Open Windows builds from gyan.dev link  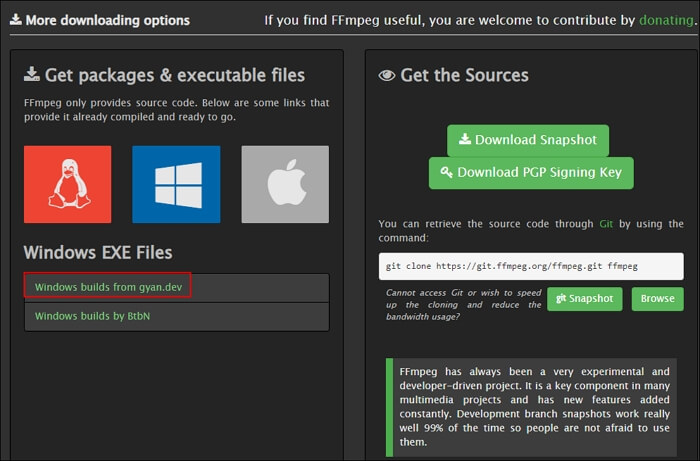108,287
